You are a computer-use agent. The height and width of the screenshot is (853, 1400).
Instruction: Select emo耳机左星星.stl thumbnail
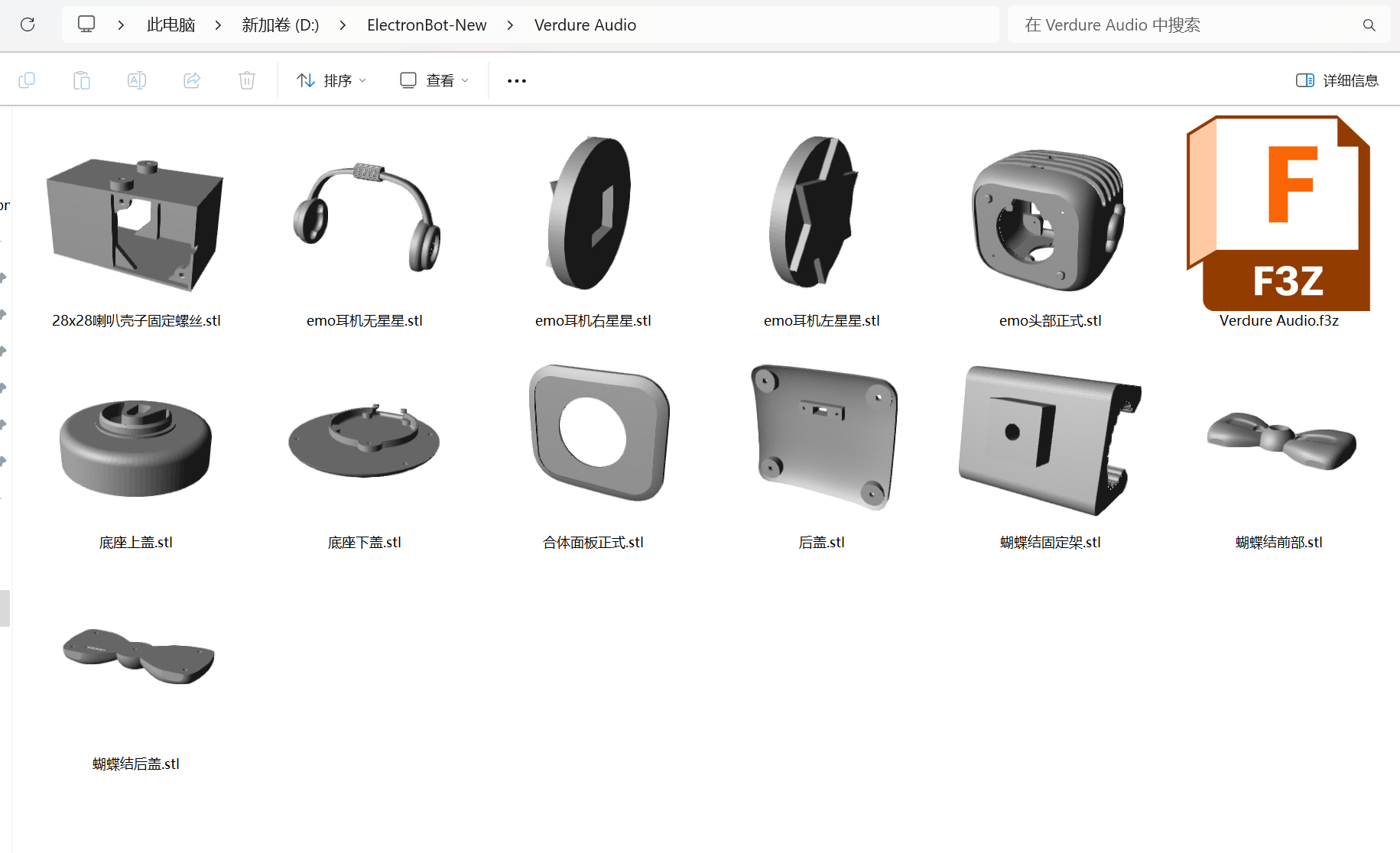(x=814, y=211)
